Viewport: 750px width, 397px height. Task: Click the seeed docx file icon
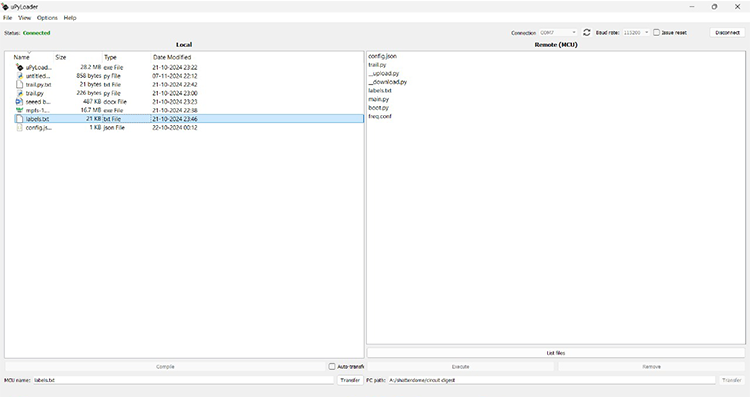point(20,102)
